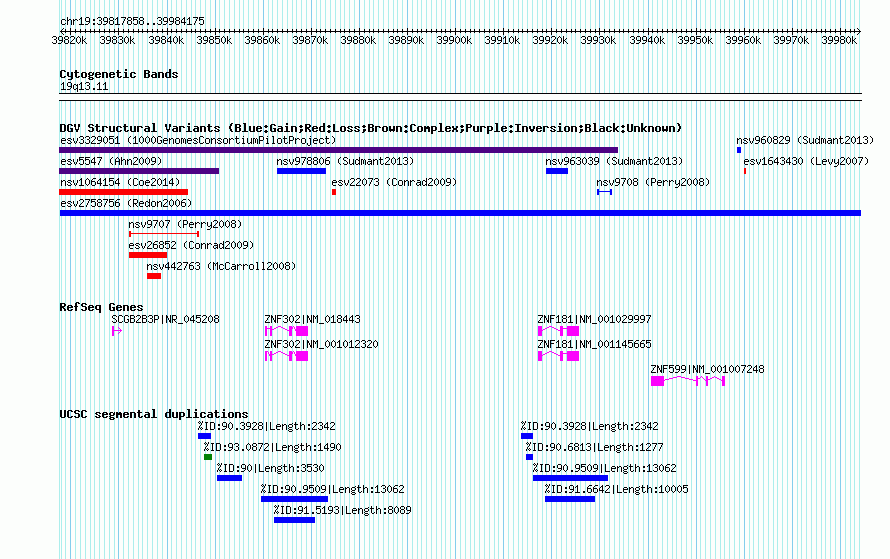Click the 39860k ruler position label
This screenshot has width=890, height=559.
click(x=262, y=41)
